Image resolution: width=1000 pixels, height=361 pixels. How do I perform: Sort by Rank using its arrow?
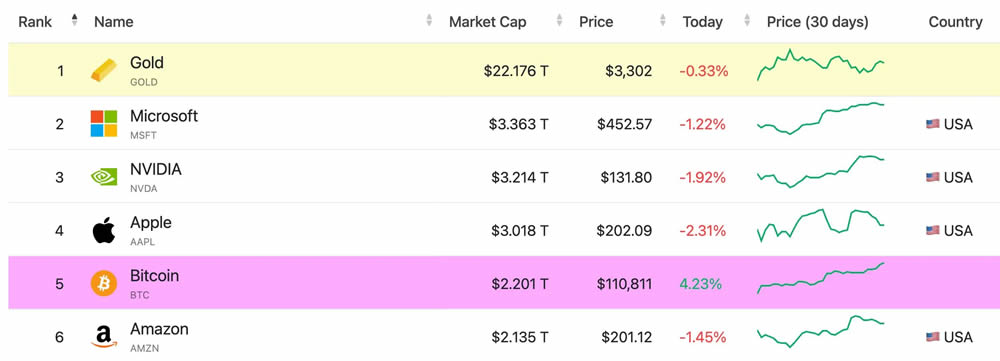pyautogui.click(x=75, y=20)
